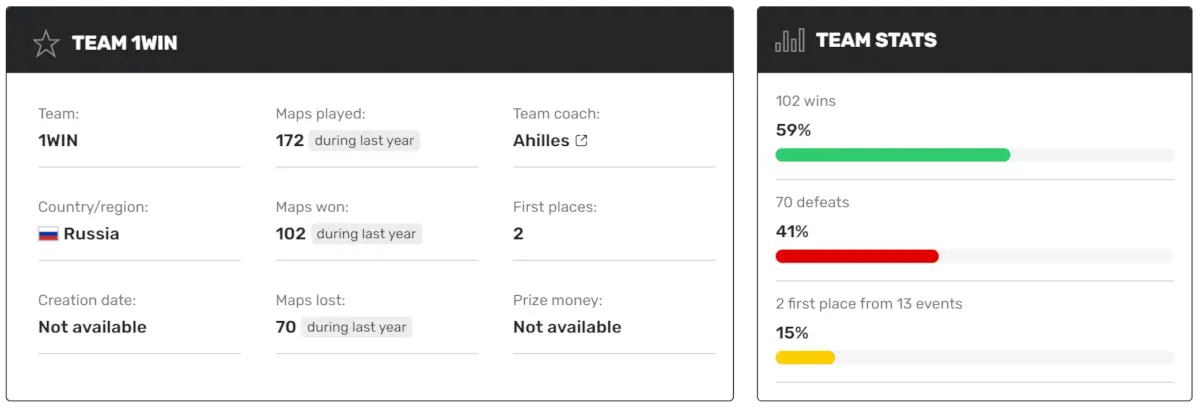Click the 'during last year' badge beside 172
The width and height of the screenshot is (1200, 410).
[364, 141]
